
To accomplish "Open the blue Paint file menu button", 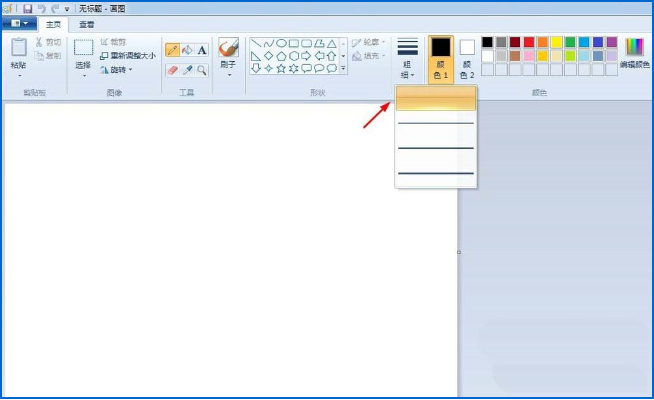I will 19,24.
